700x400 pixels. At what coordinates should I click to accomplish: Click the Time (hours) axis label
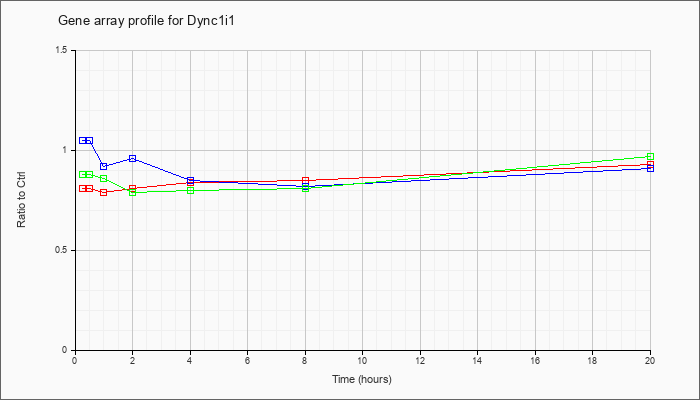362,379
